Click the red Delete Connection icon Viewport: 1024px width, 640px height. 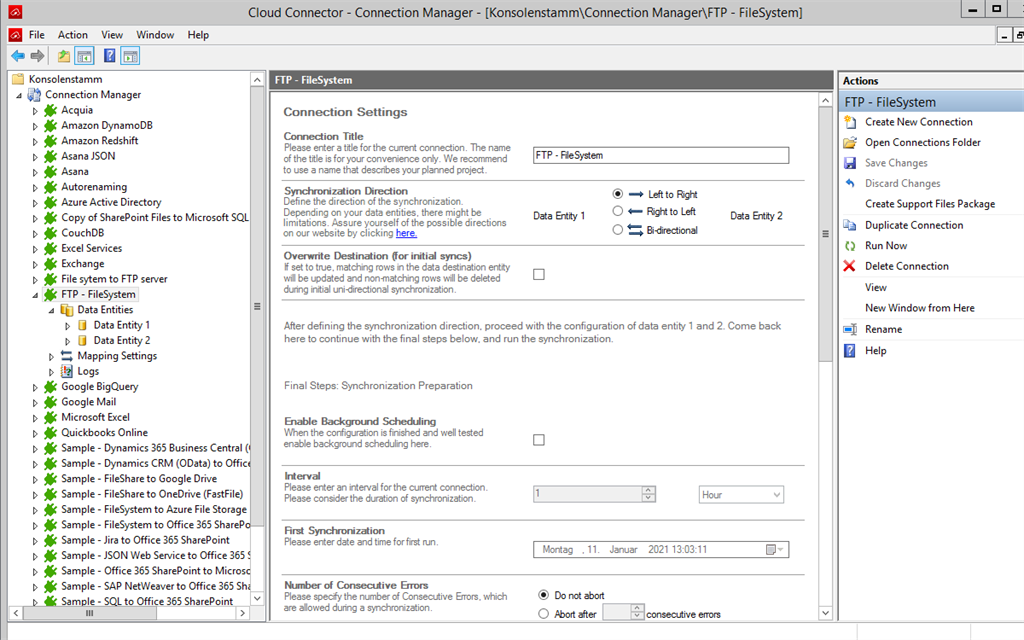850,266
